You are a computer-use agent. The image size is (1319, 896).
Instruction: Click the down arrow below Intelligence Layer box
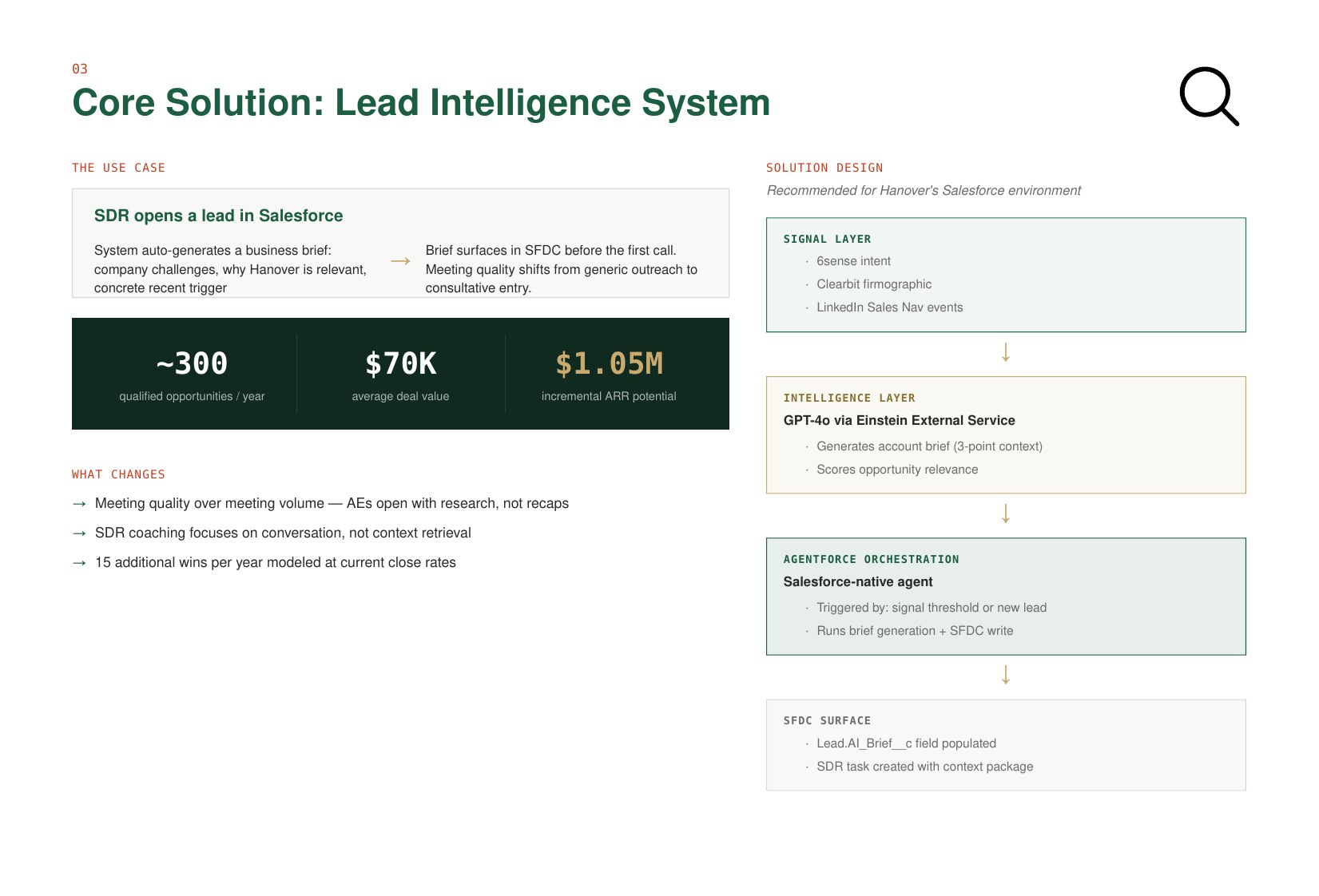click(x=1006, y=513)
